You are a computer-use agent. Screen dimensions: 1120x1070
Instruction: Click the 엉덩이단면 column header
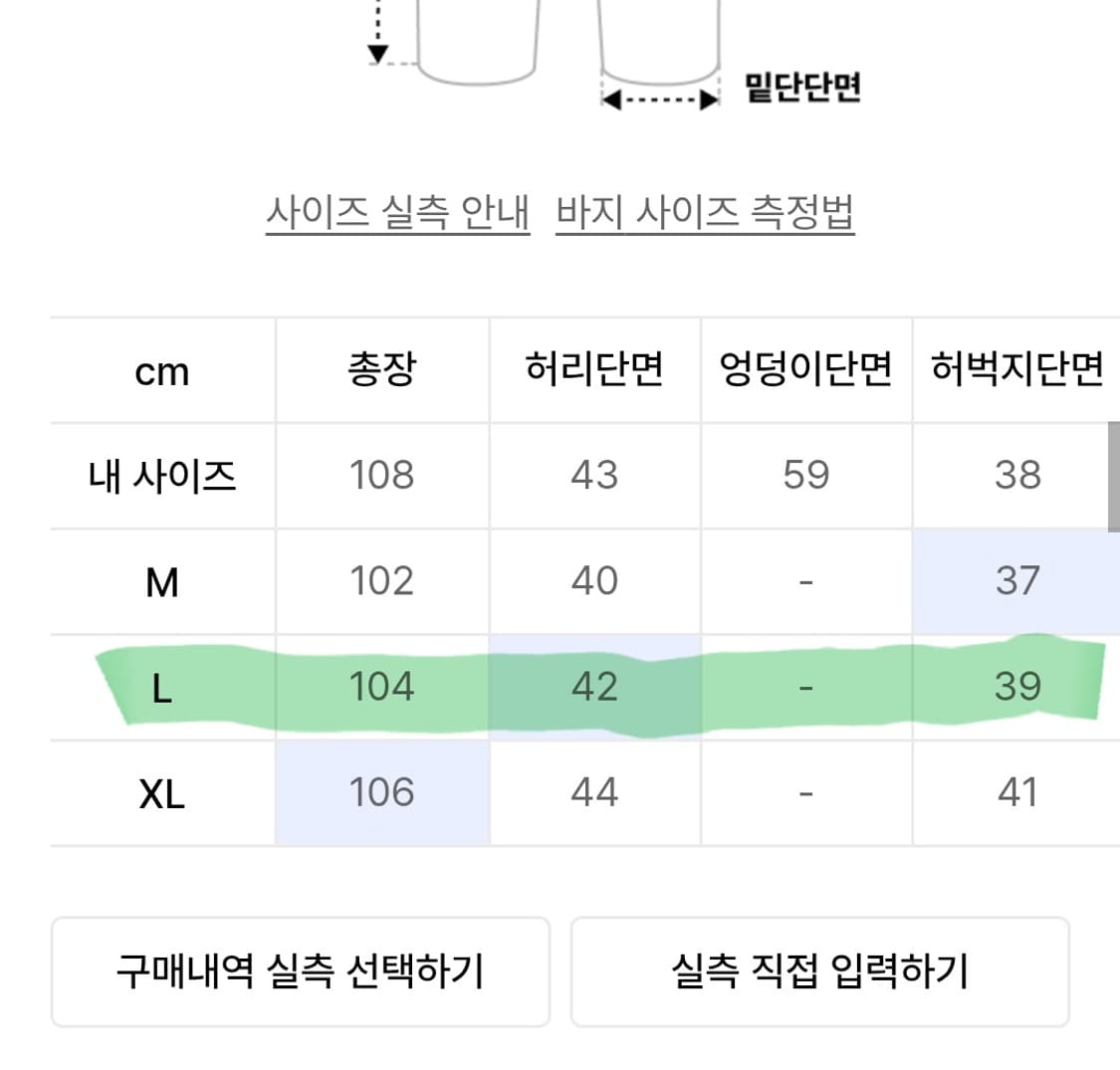(805, 369)
